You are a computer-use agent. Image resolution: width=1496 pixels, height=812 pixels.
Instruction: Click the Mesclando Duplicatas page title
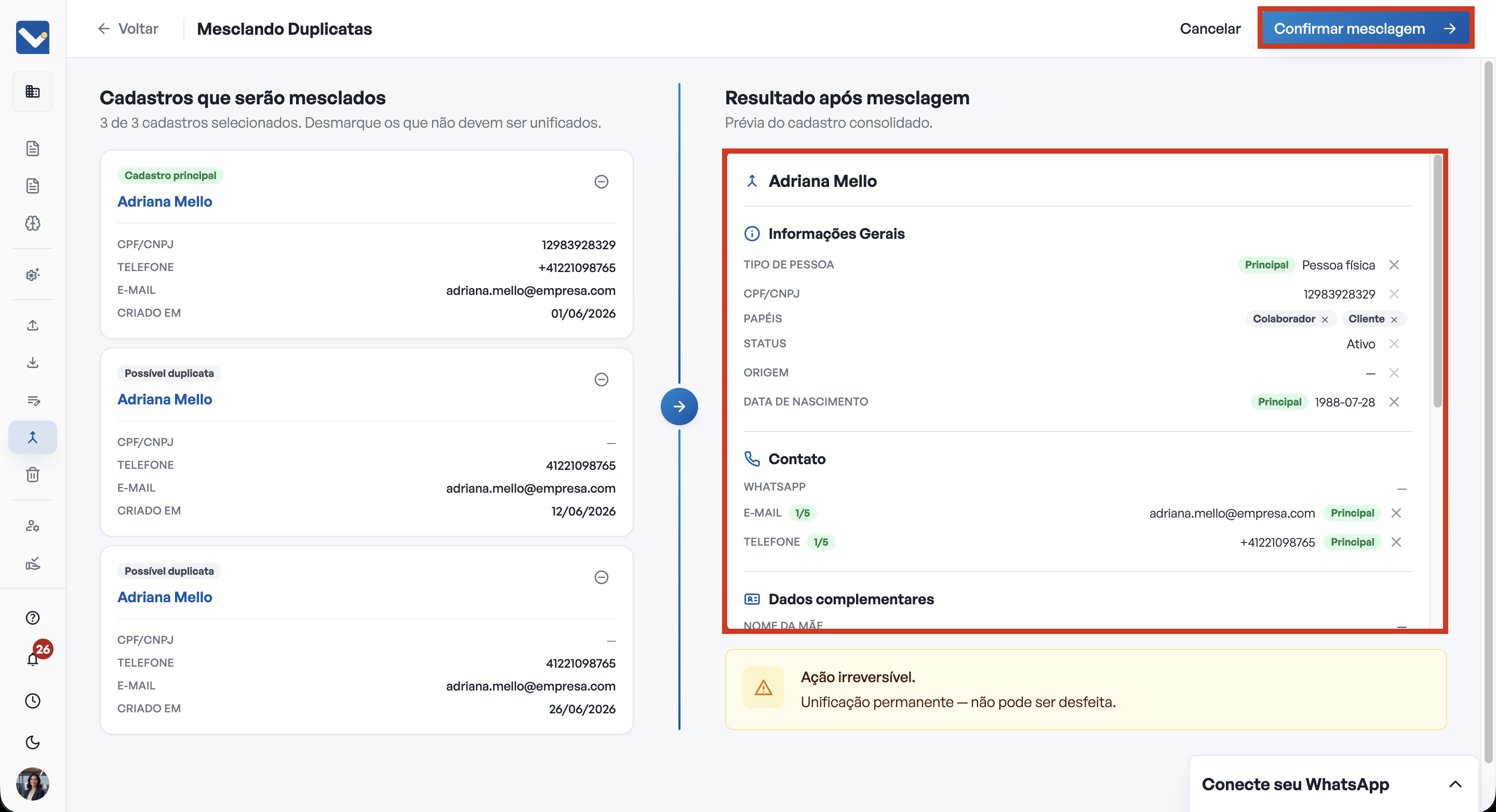(284, 29)
